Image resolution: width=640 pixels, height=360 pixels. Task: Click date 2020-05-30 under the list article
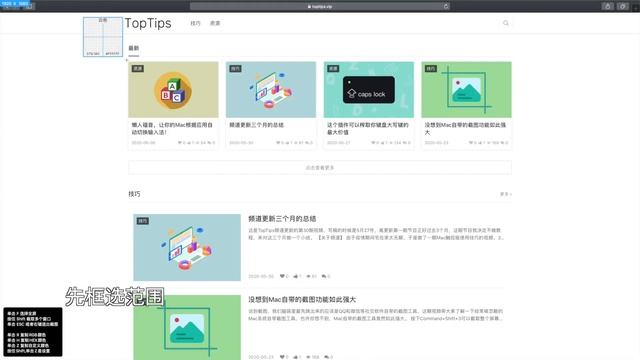pos(261,276)
